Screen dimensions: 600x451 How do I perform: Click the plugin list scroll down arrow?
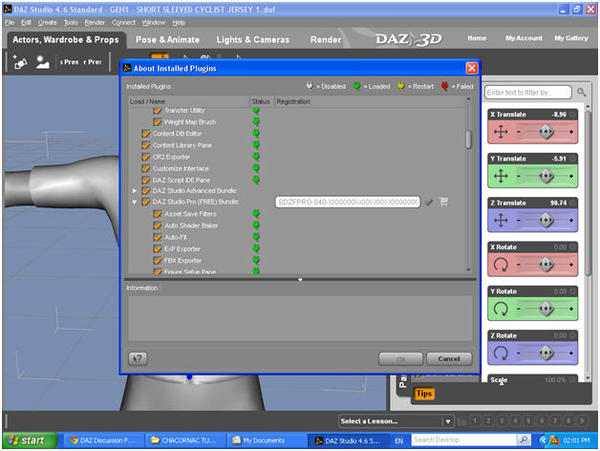(x=468, y=270)
